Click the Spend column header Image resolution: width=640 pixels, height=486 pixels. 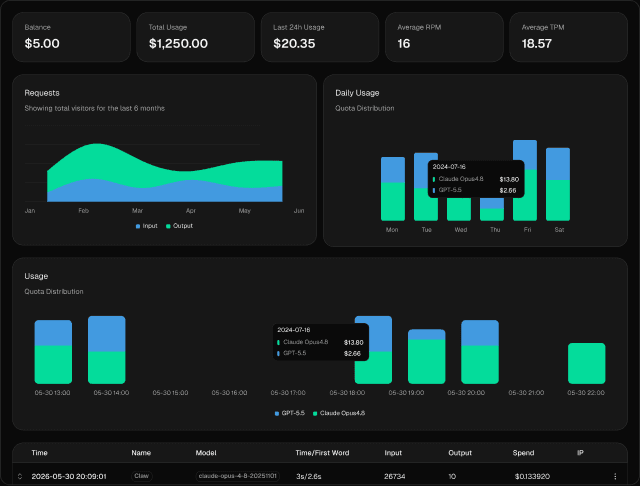(x=523, y=453)
